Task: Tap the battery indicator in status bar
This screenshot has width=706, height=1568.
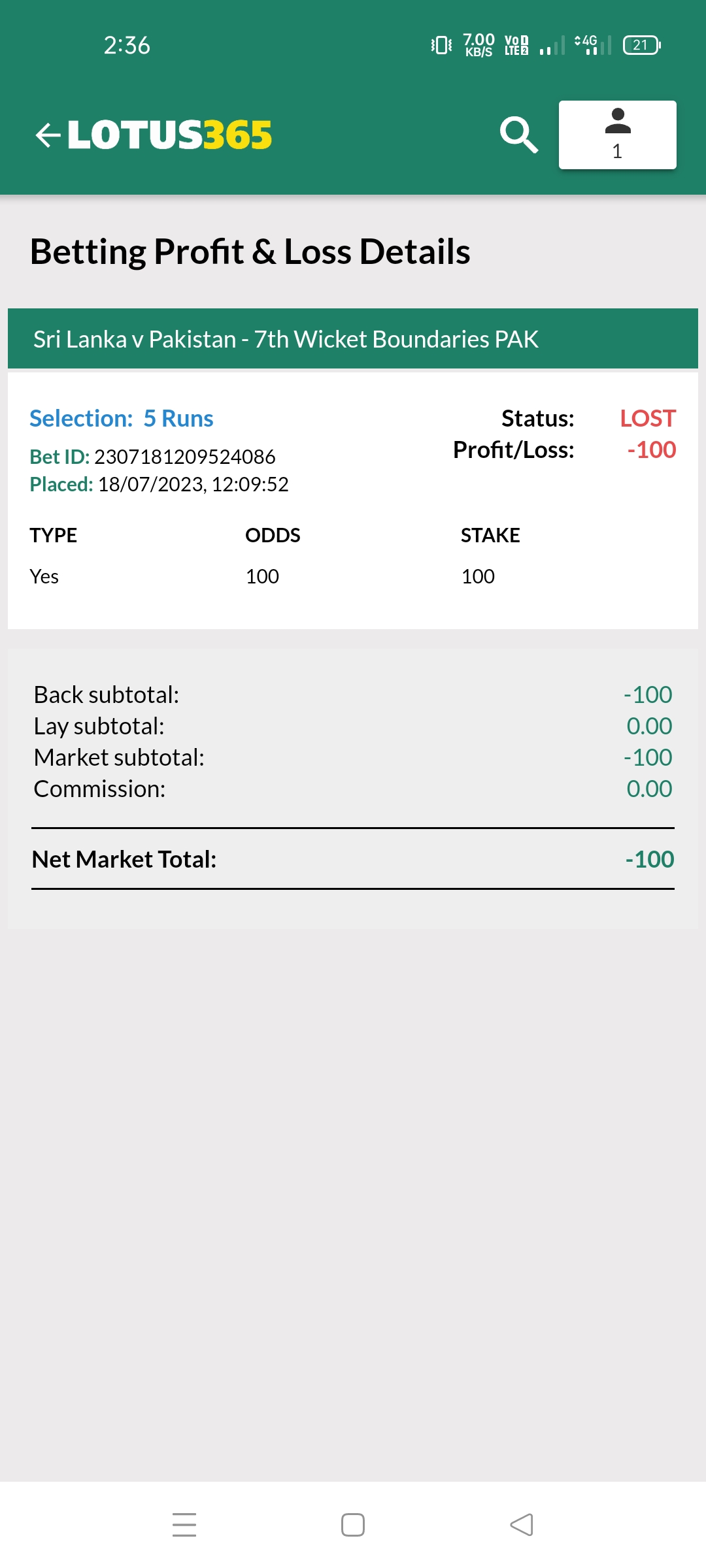Action: point(641,45)
